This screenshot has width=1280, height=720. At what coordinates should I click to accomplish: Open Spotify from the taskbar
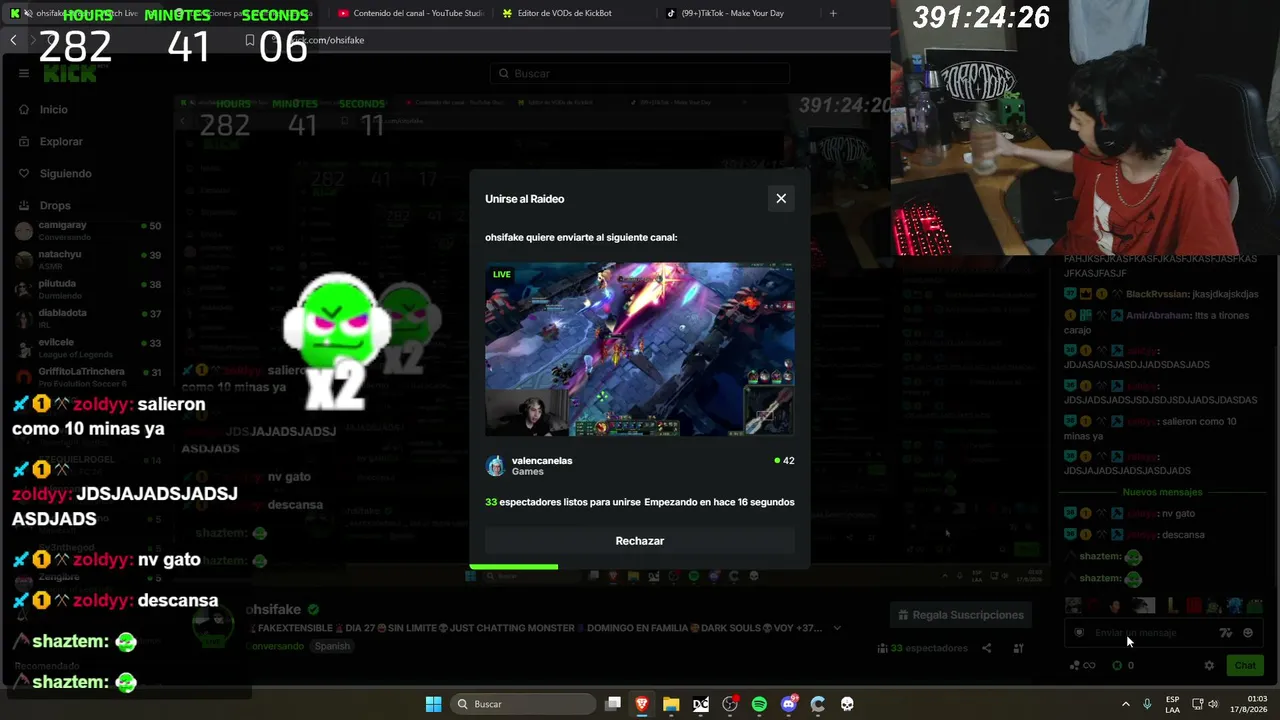pos(759,704)
